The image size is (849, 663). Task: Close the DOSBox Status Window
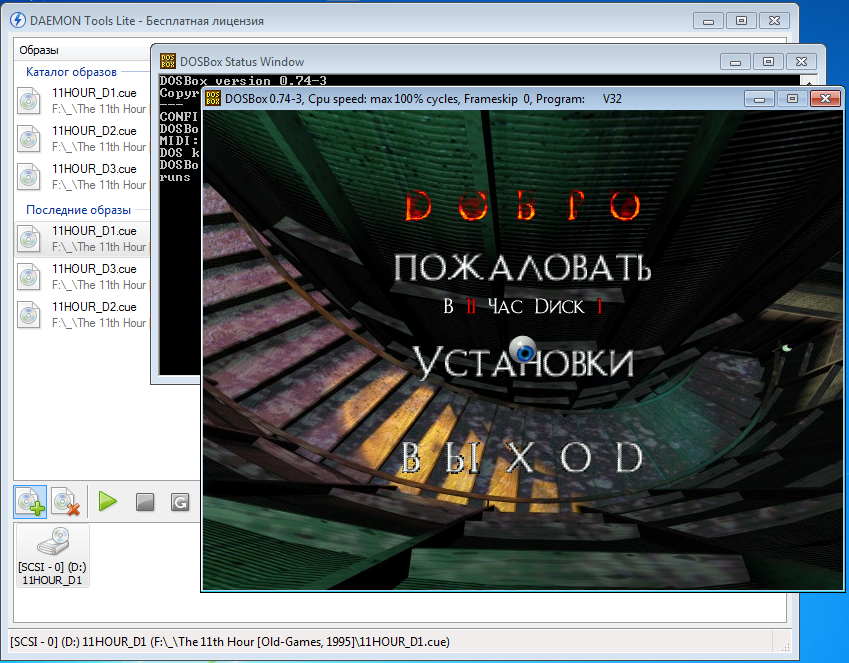[801, 62]
